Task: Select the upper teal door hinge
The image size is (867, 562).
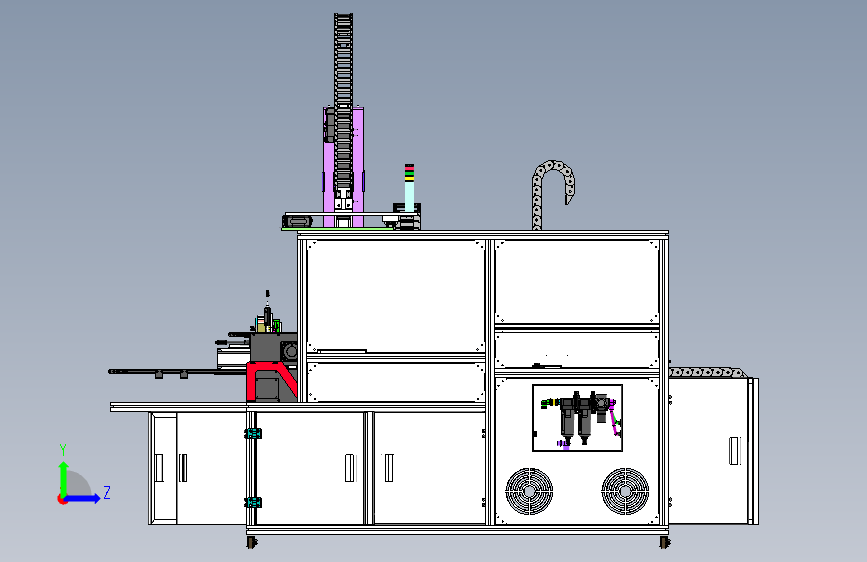Action: pos(253,434)
